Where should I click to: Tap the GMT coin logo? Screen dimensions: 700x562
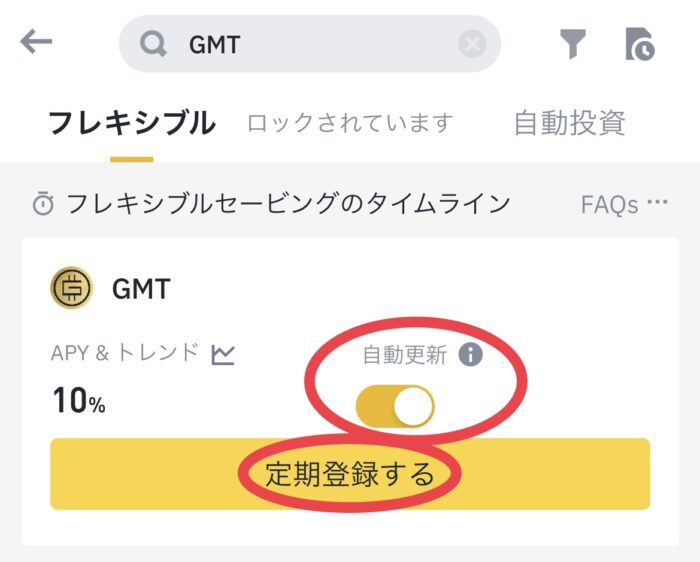click(71, 288)
